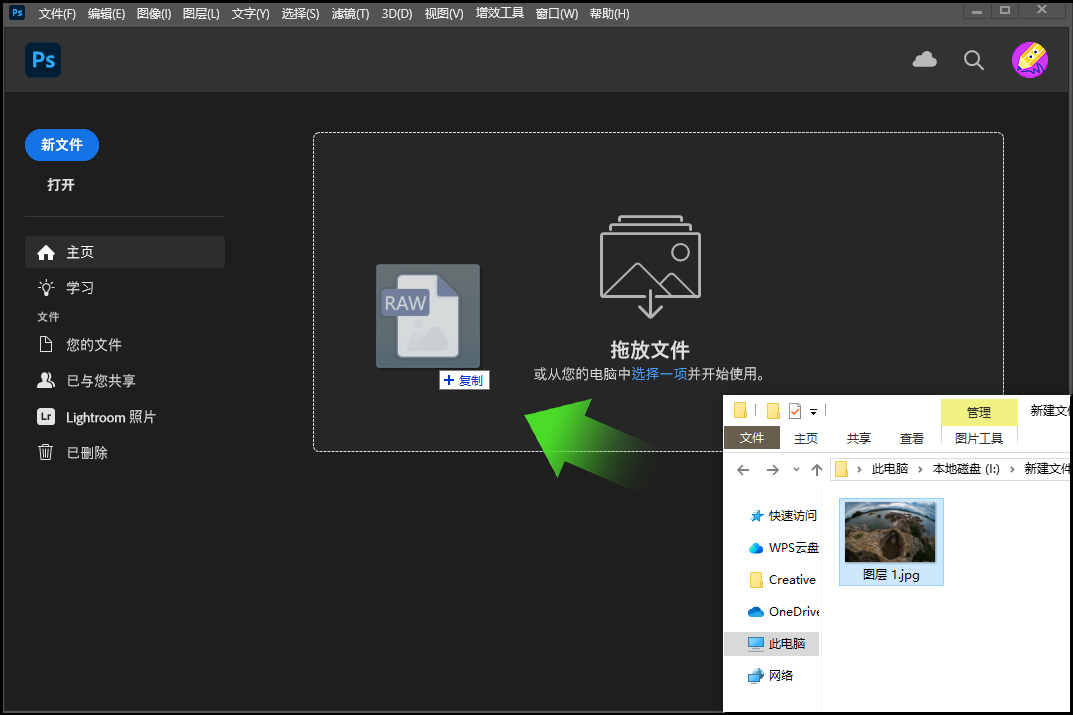Open Lightroom 照片 in the sidebar

tap(110, 417)
